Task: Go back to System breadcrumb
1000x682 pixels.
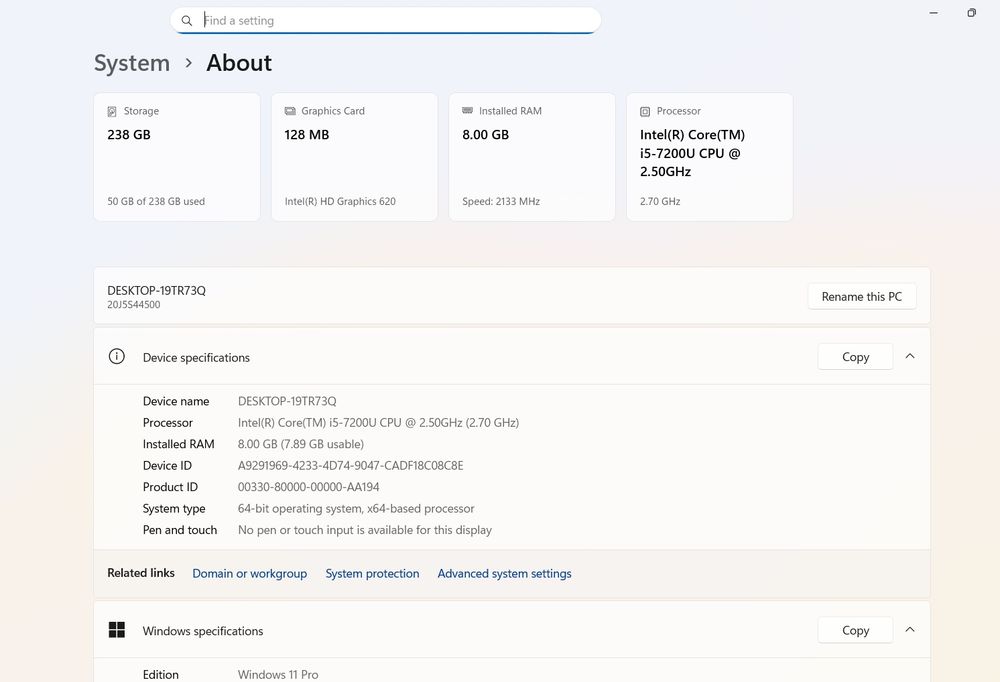Action: coord(132,63)
